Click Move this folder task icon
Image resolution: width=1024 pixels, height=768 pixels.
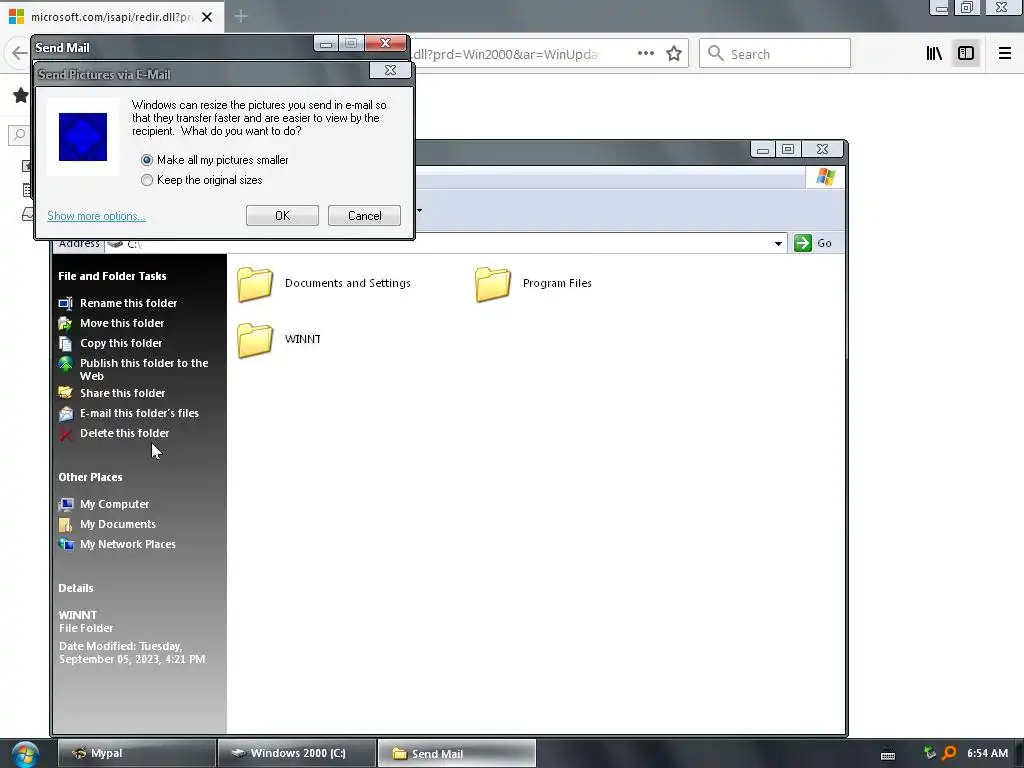65,323
